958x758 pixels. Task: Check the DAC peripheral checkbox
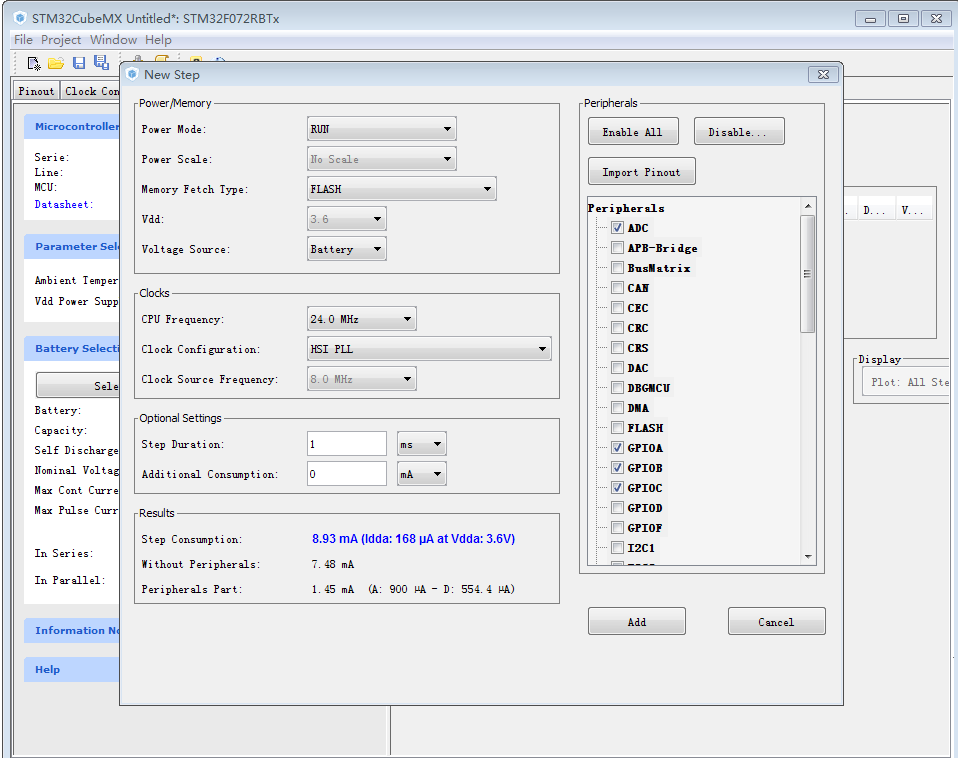tap(617, 368)
